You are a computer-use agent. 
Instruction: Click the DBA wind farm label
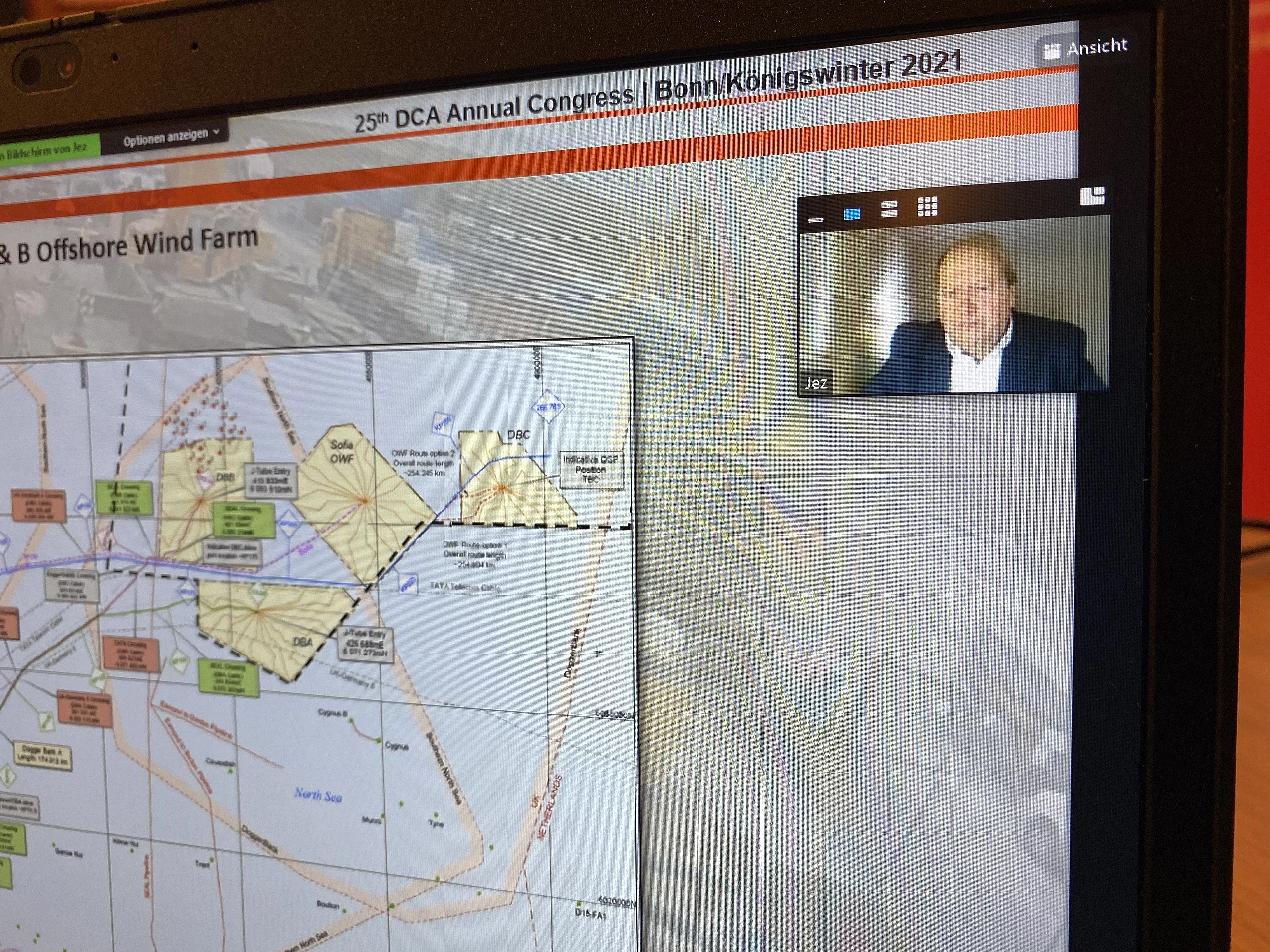(302, 642)
